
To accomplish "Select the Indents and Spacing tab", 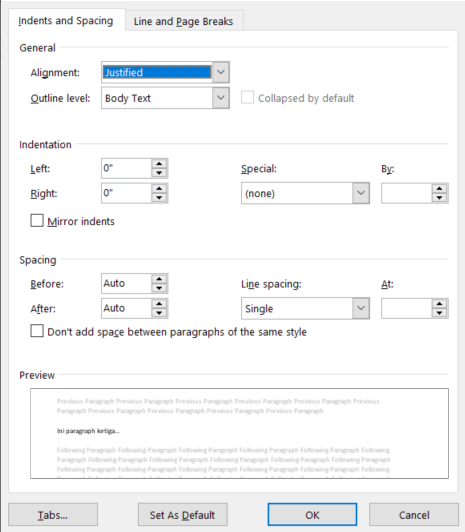I will tap(66, 20).
